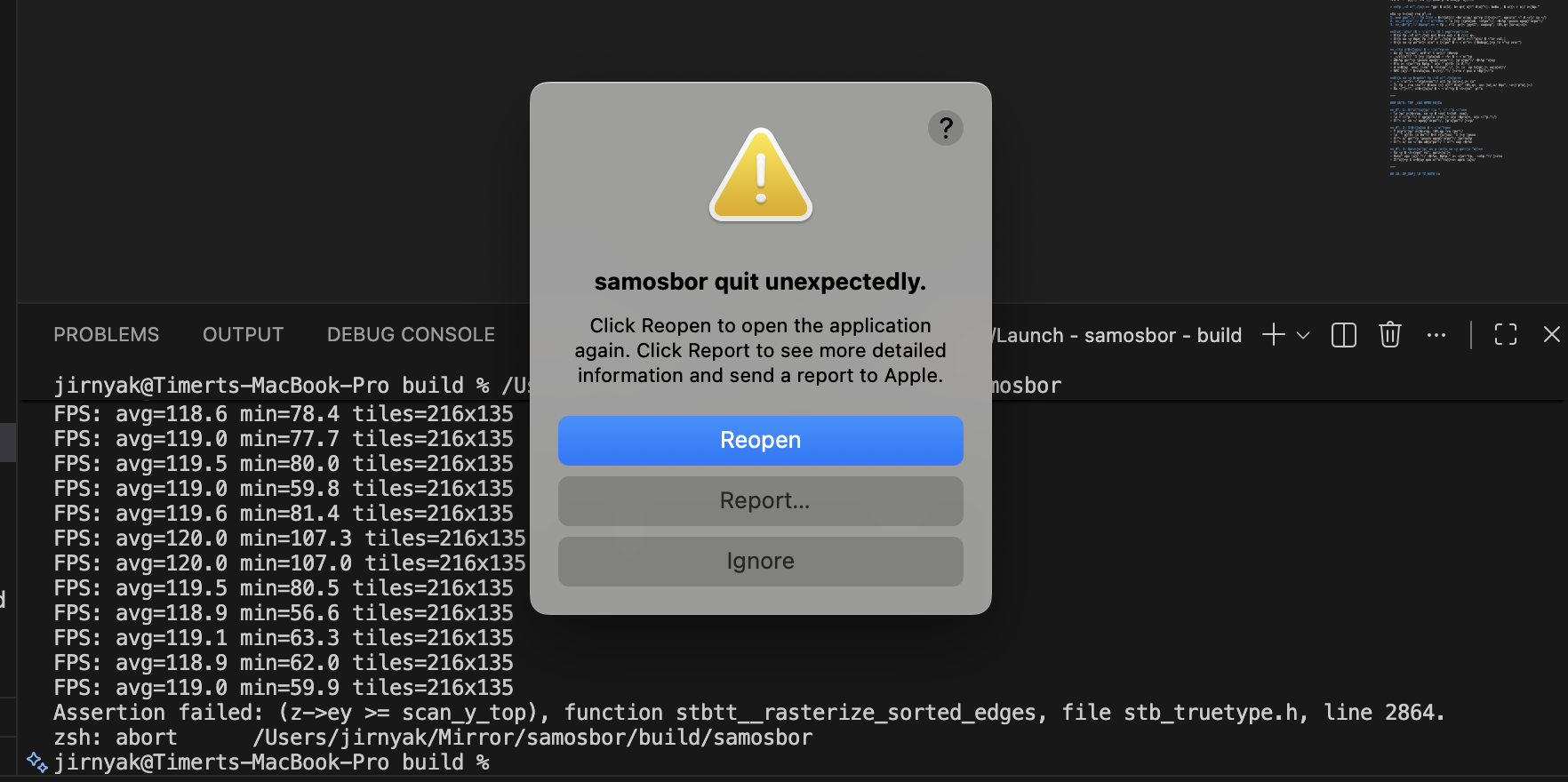Screen dimensions: 1568x782
Task: Click the yellow warning triangle icon
Action: (761, 174)
